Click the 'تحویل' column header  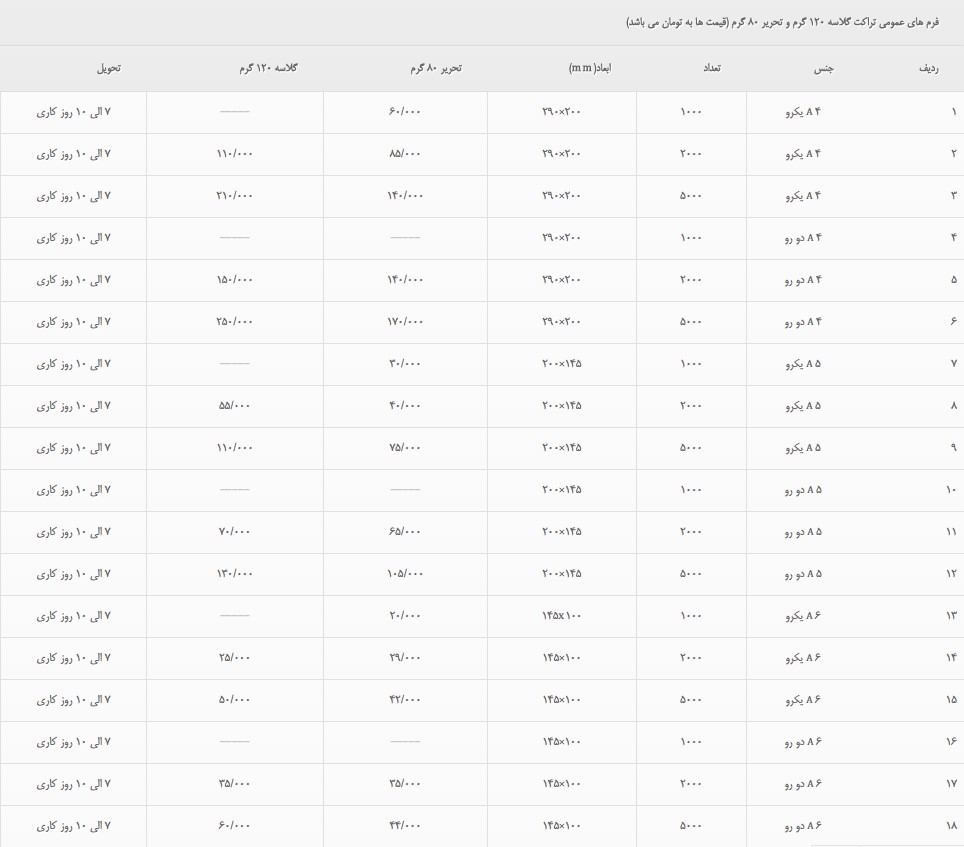pyautogui.click(x=109, y=68)
